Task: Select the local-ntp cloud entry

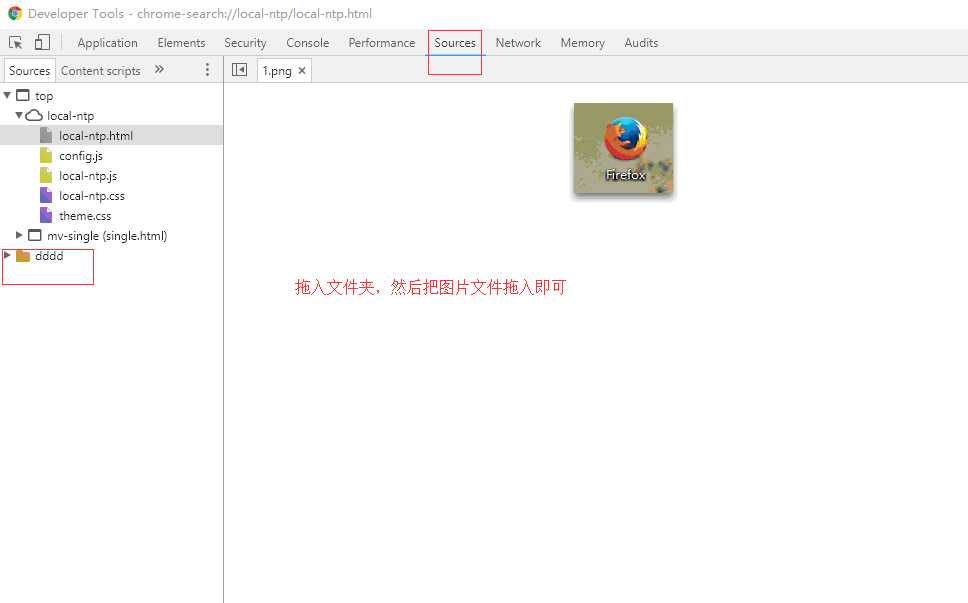Action: pos(111,115)
